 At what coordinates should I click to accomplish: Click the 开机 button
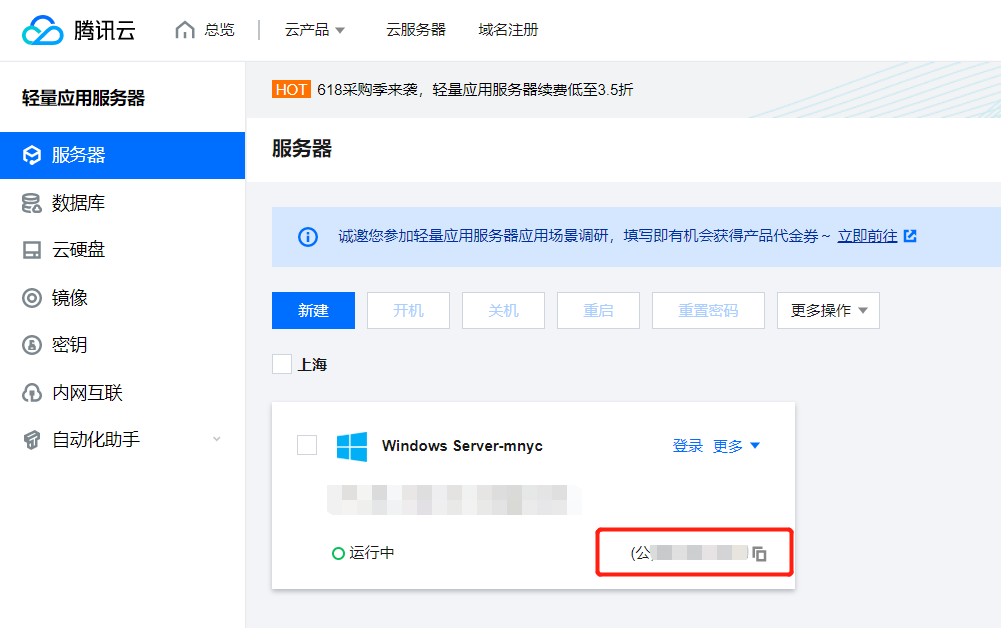(x=409, y=311)
